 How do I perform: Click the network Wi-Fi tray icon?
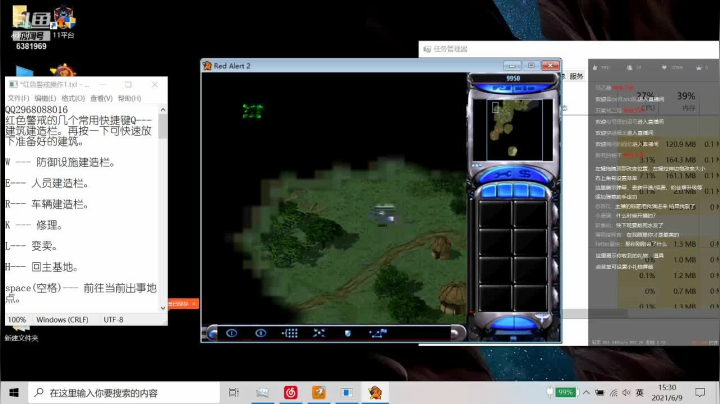613,393
